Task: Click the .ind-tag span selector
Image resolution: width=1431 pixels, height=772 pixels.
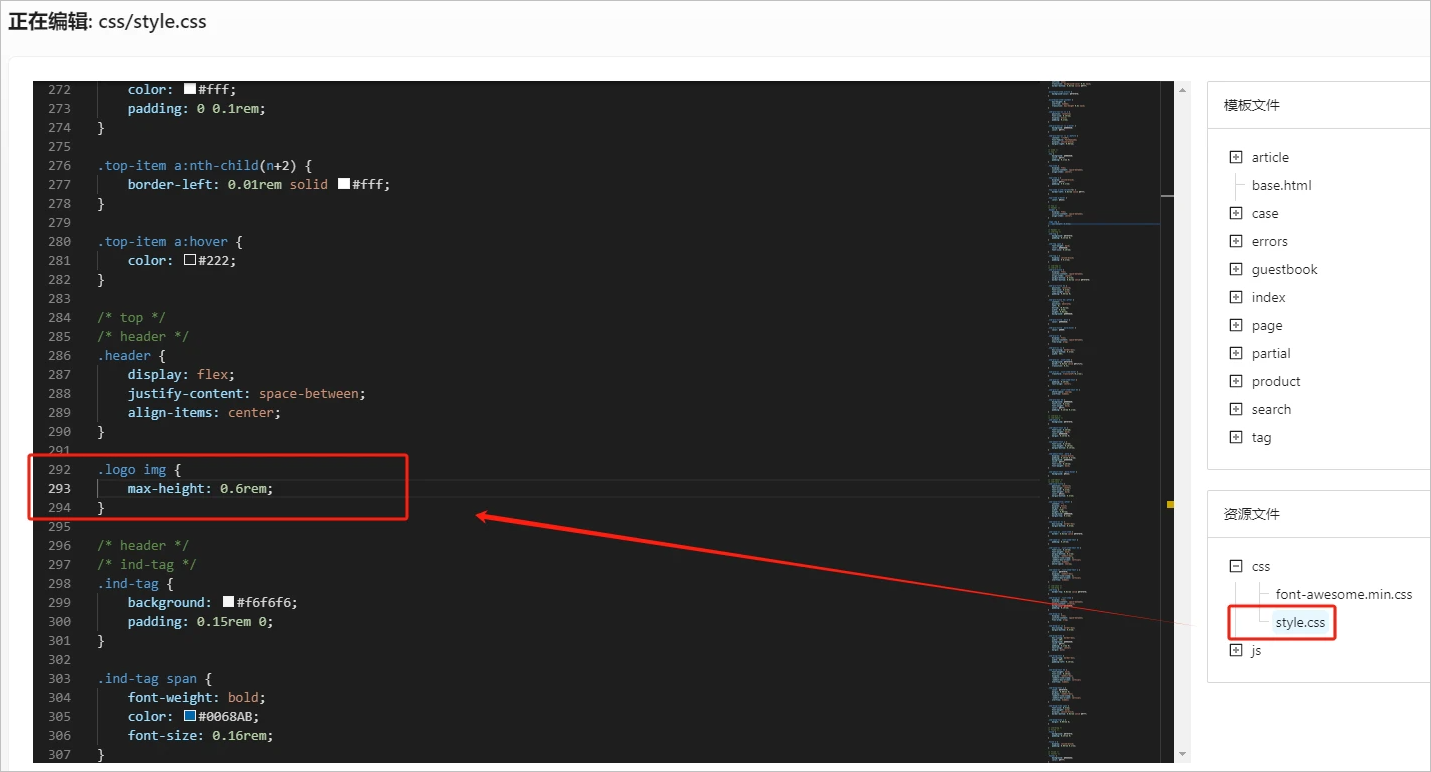Action: 147,678
